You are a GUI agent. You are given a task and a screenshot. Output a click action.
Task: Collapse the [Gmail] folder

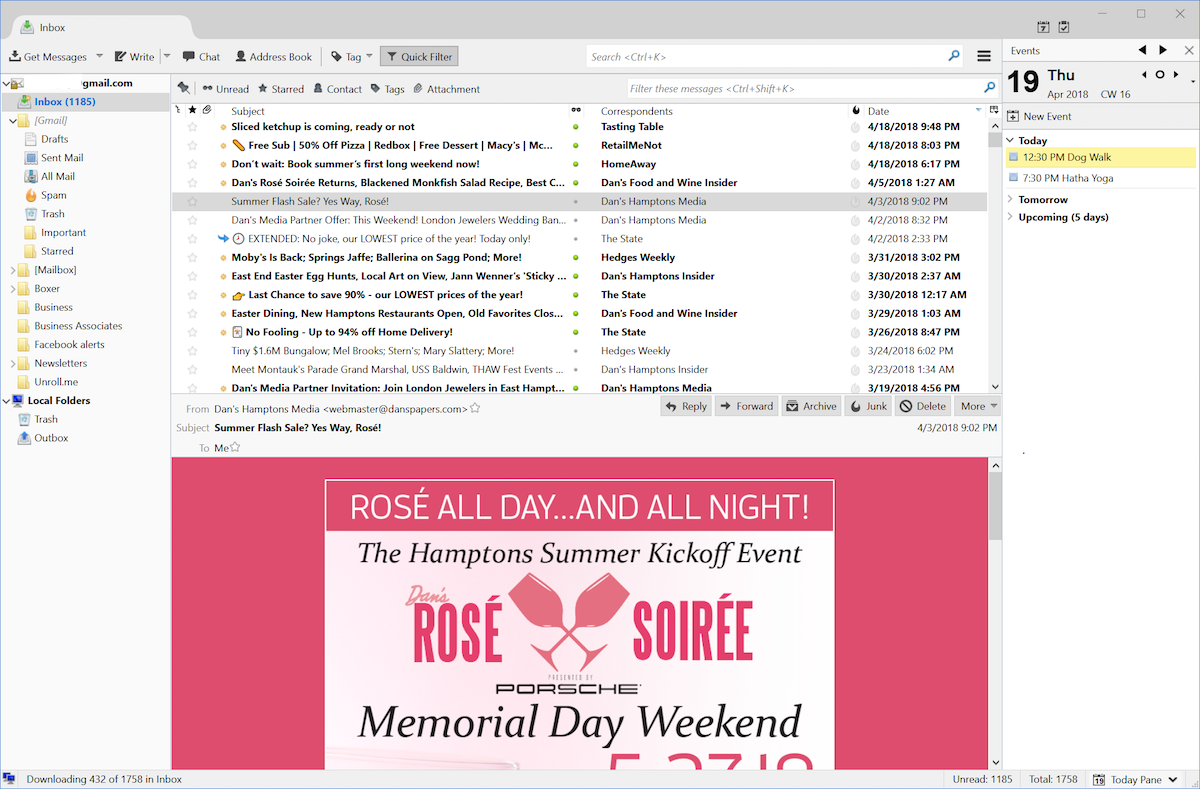click(13, 121)
